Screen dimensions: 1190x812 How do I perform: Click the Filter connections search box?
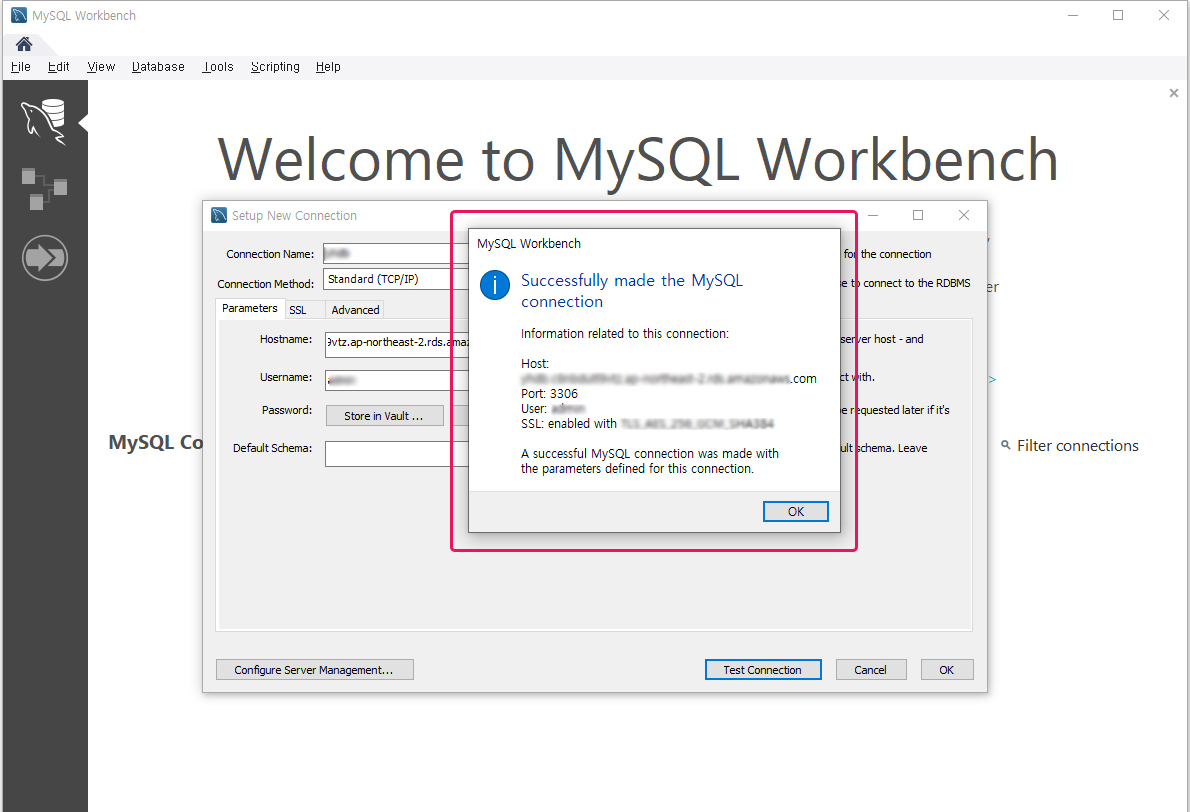1078,445
